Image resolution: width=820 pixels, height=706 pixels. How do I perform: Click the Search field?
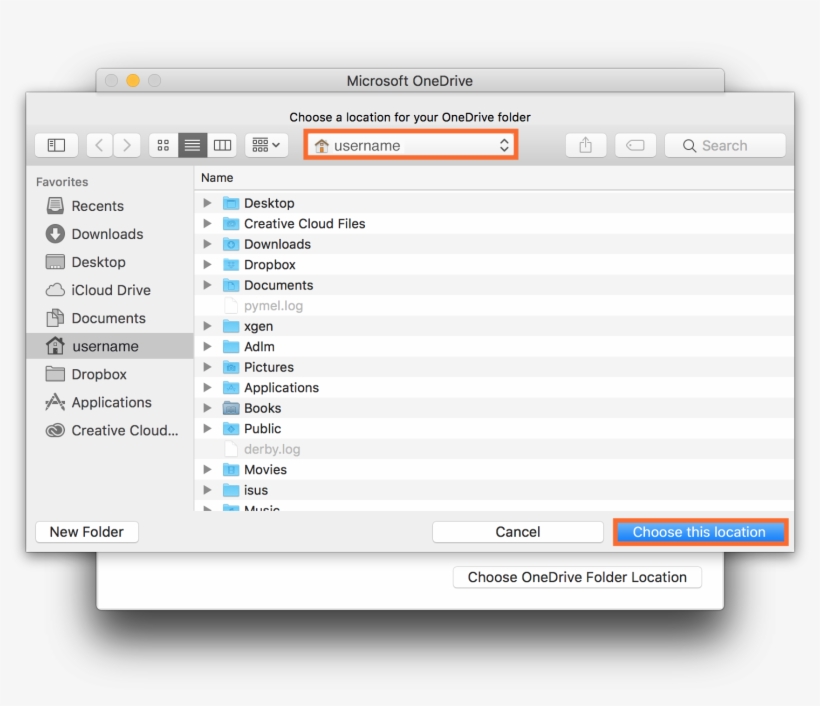(x=724, y=144)
